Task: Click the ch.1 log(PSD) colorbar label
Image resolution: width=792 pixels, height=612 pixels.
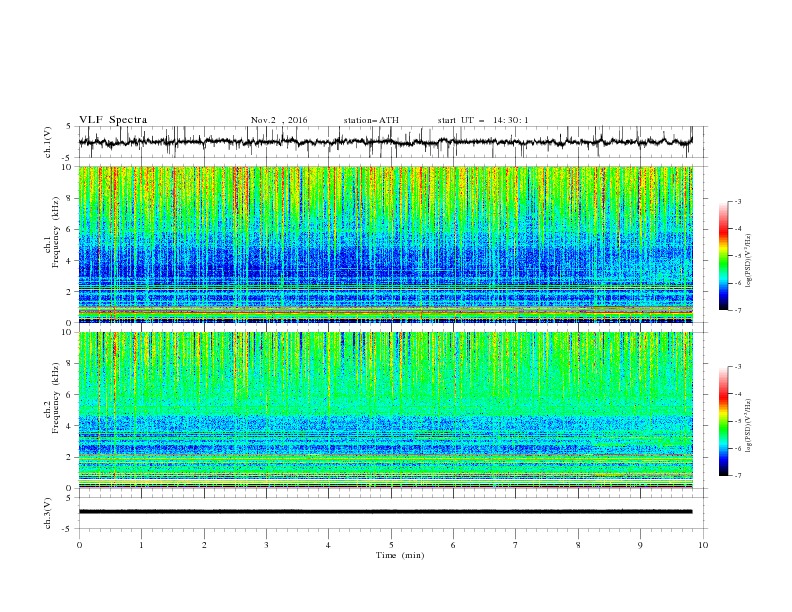Action: (x=748, y=261)
